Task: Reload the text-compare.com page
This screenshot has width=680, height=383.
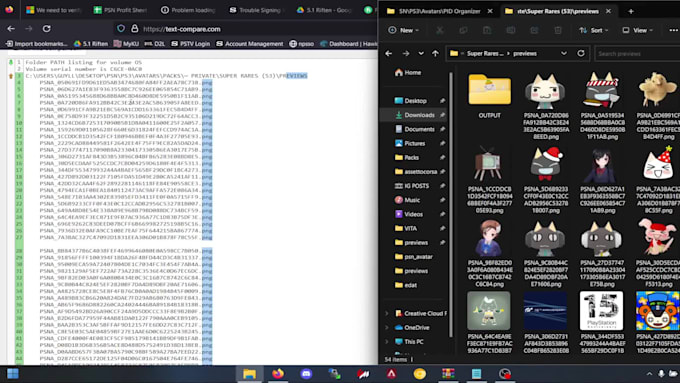Action: click(x=46, y=29)
